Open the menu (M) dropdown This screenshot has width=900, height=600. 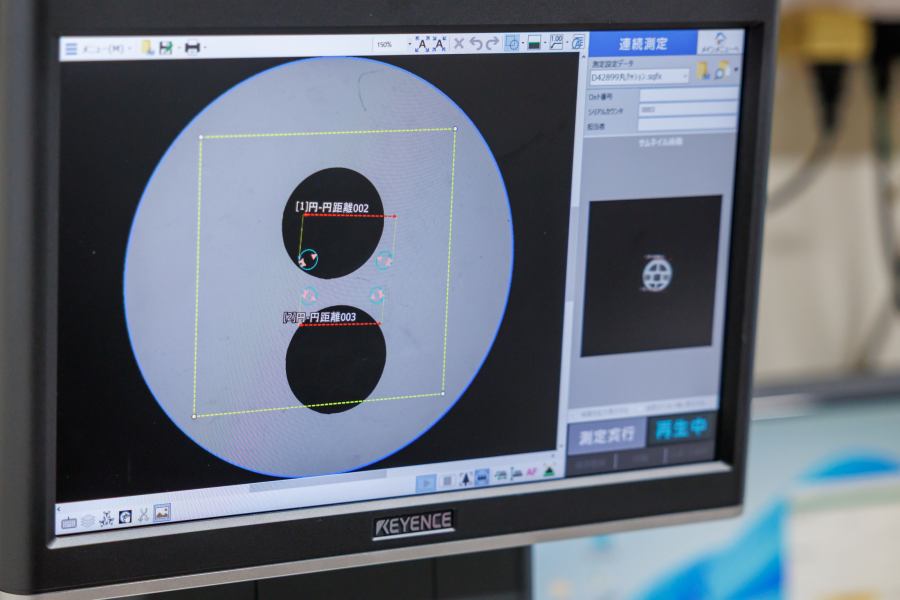98,49
